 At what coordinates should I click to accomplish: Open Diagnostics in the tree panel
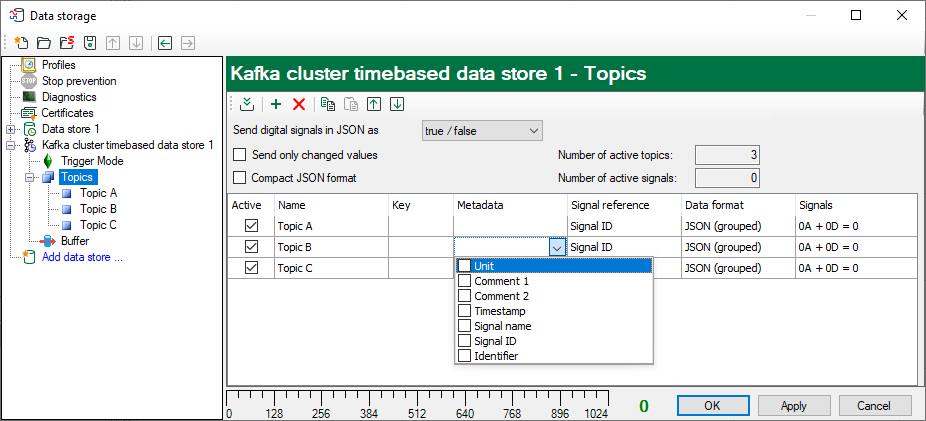tap(69, 97)
